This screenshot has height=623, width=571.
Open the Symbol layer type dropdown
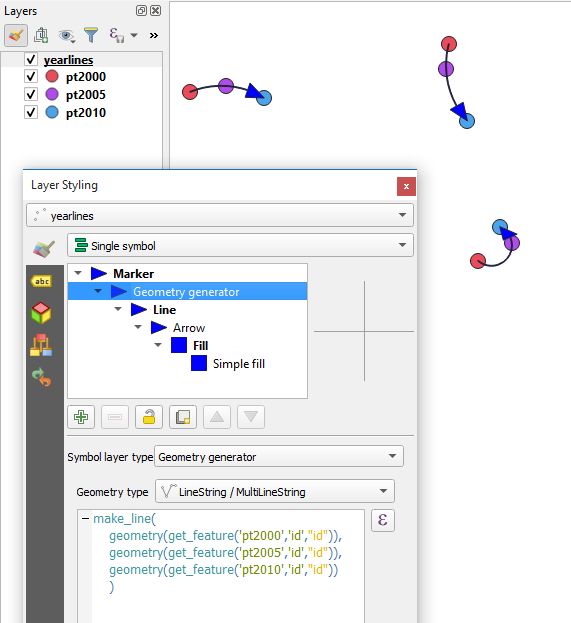pos(279,456)
